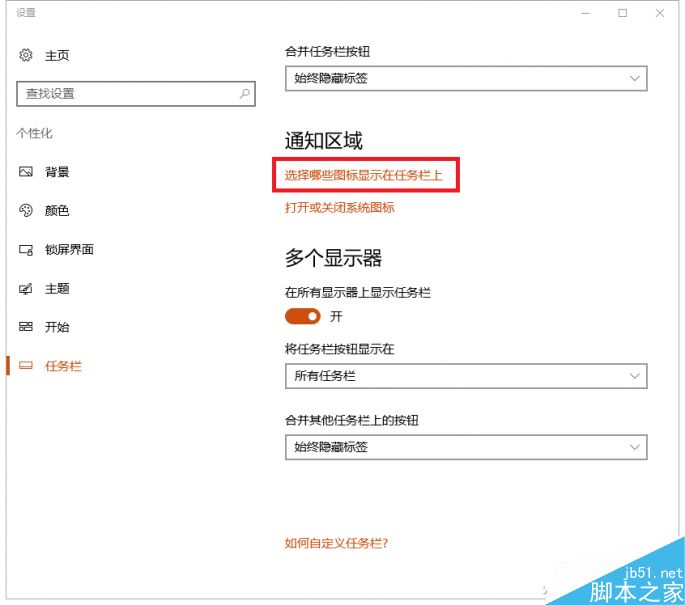The height and width of the screenshot is (605, 685).
Task: Close the 设置 window
Action: click(660, 13)
